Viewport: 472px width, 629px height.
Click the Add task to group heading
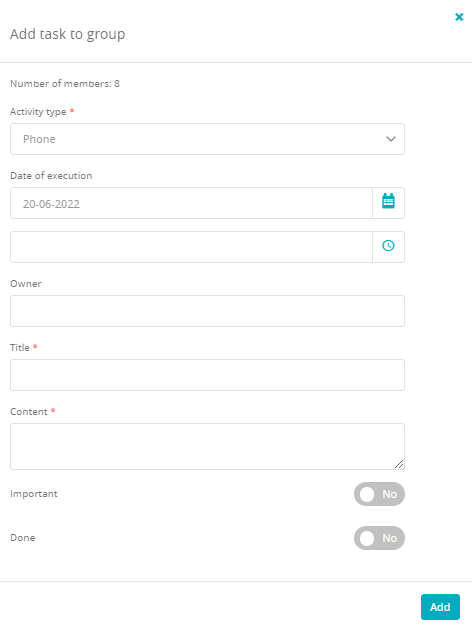tap(67, 34)
